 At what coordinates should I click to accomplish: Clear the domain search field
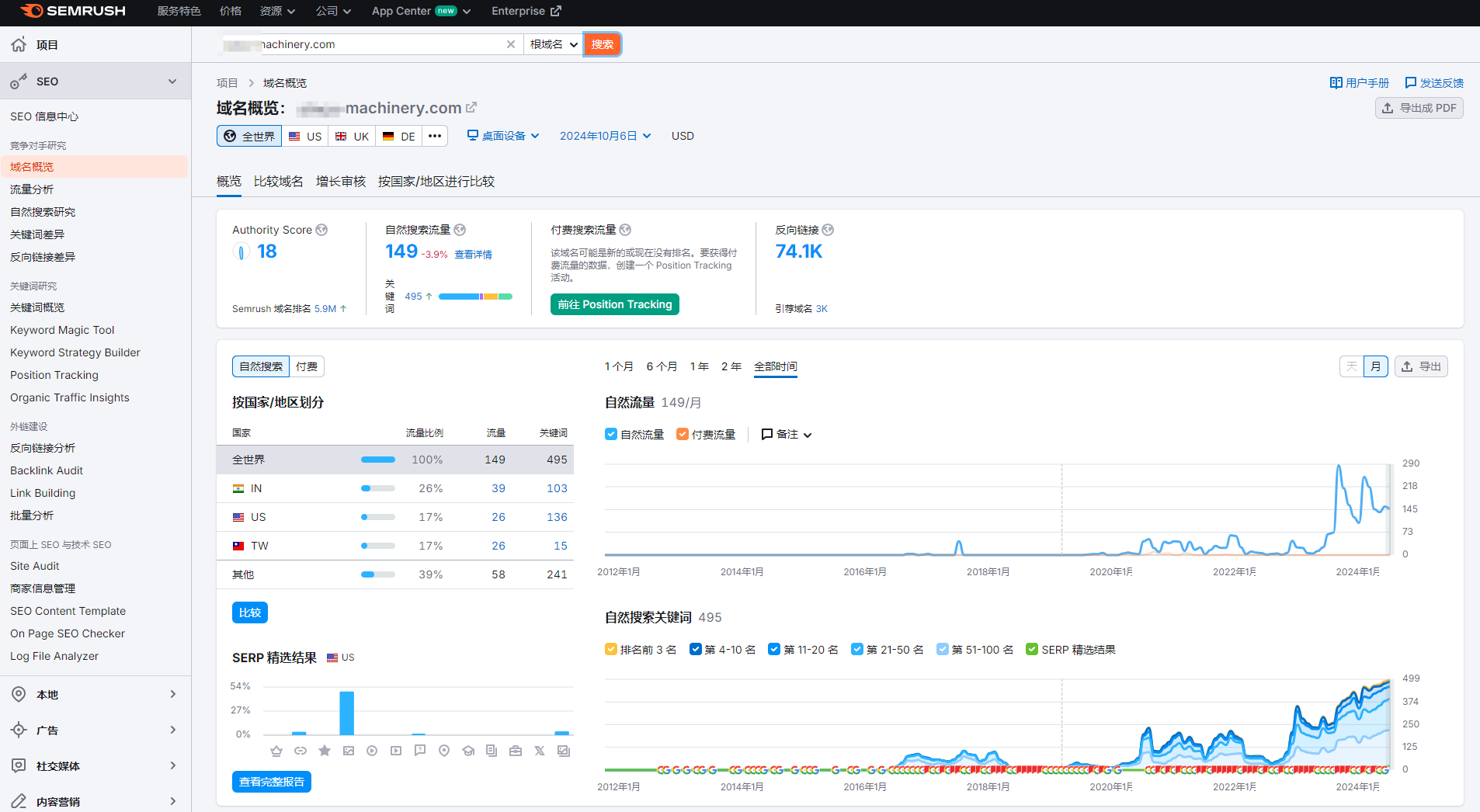pyautogui.click(x=510, y=44)
